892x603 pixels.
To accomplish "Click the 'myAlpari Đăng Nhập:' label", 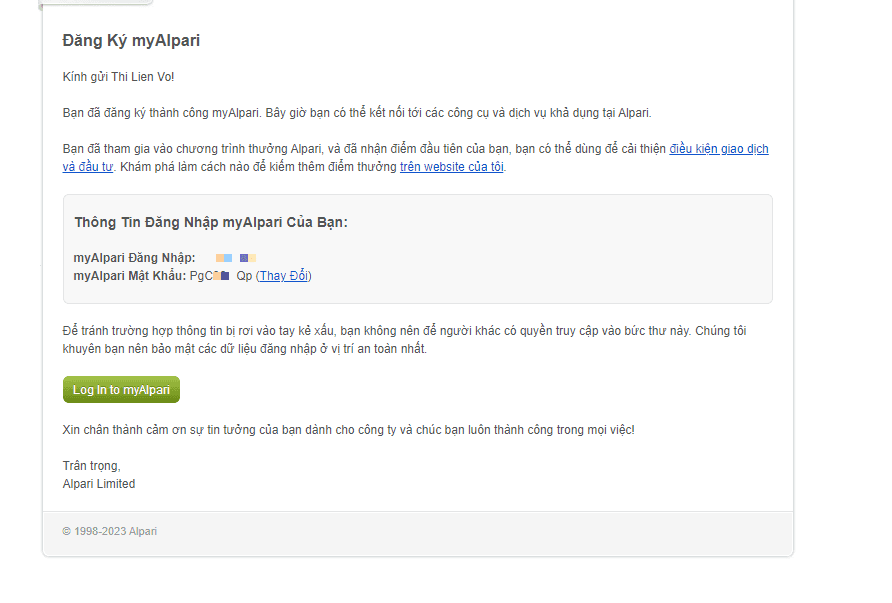I will [x=134, y=258].
